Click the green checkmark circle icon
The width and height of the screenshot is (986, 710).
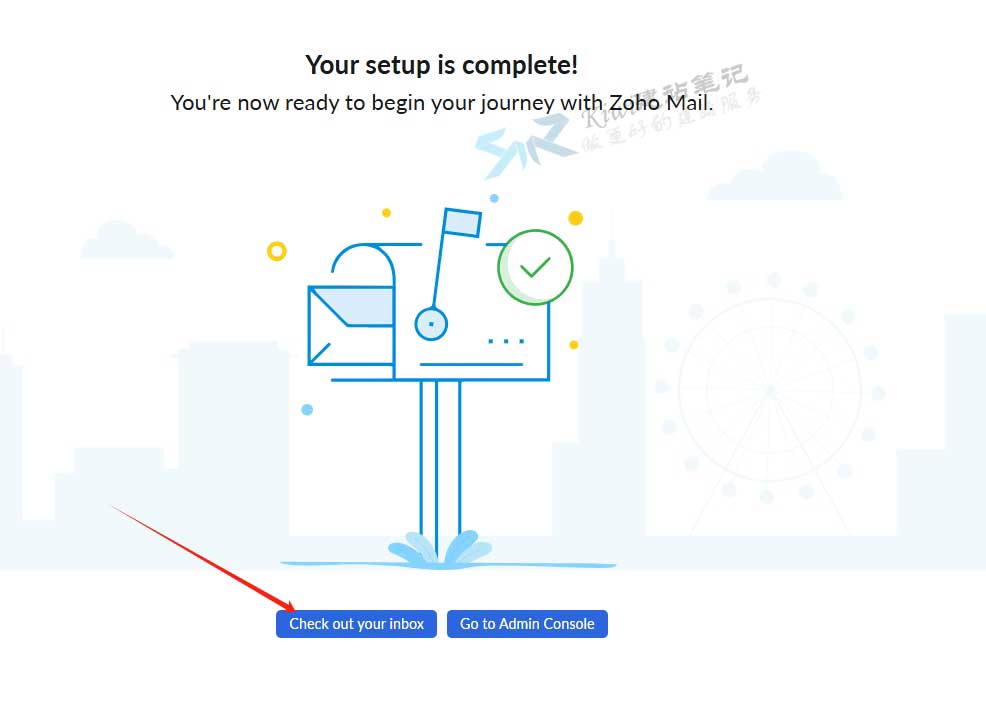[535, 267]
